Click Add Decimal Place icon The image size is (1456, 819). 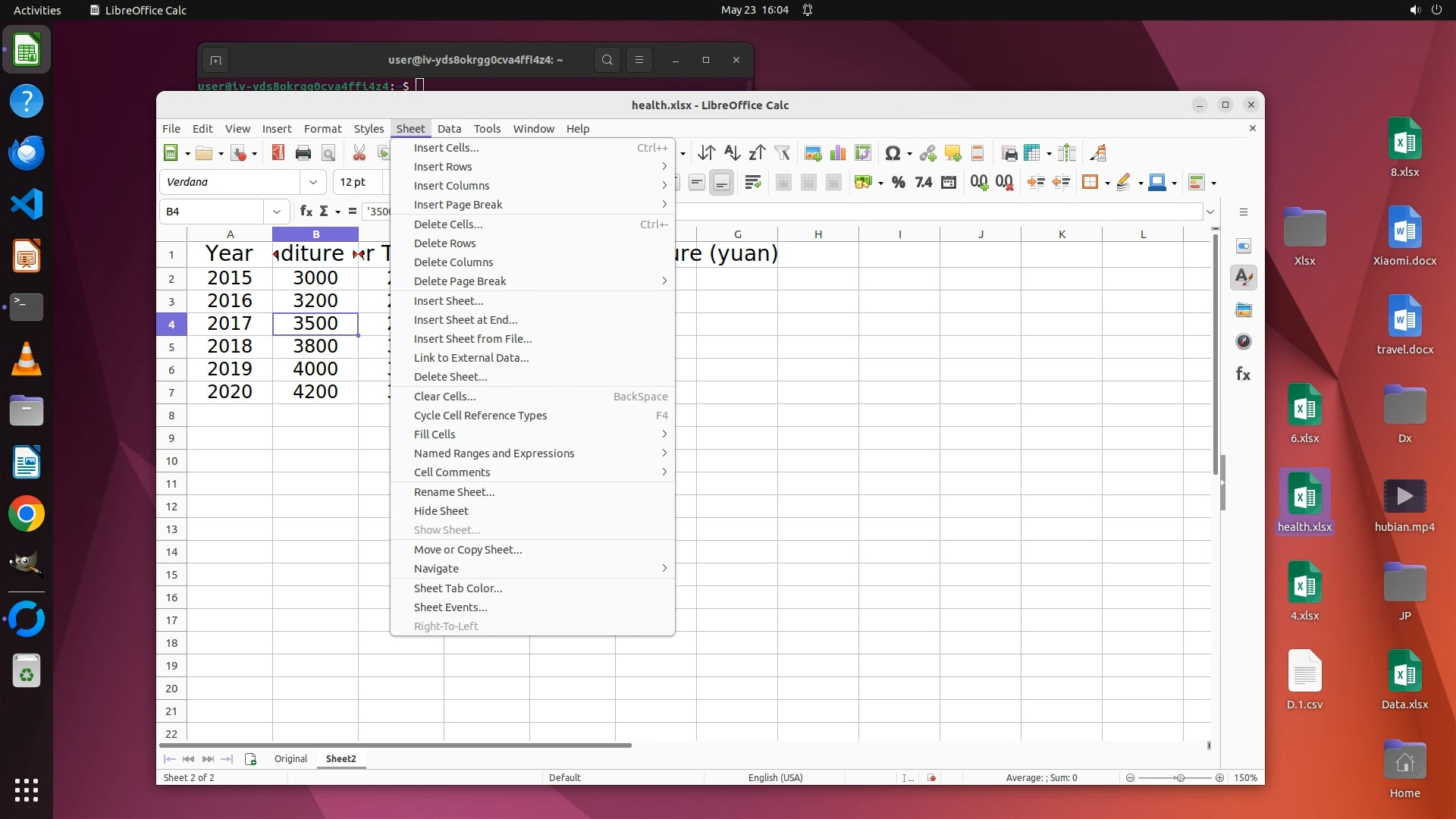[979, 182]
